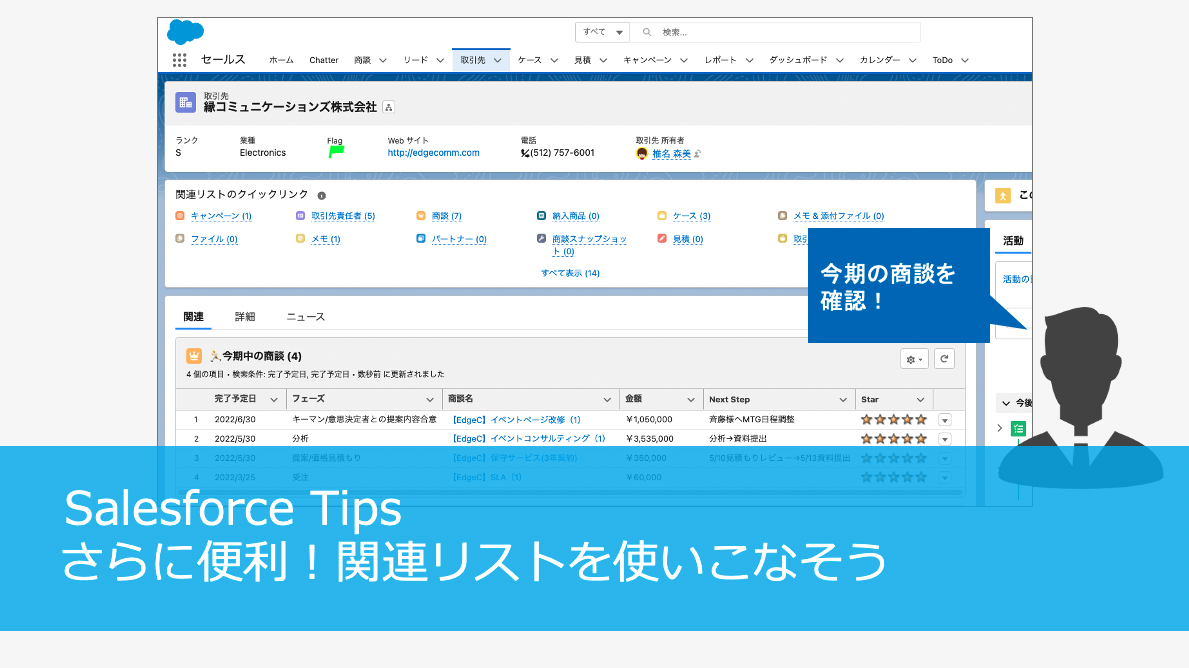1189x668 pixels.
Task: Expand the ケース nav menu chevron
Action: (554, 61)
